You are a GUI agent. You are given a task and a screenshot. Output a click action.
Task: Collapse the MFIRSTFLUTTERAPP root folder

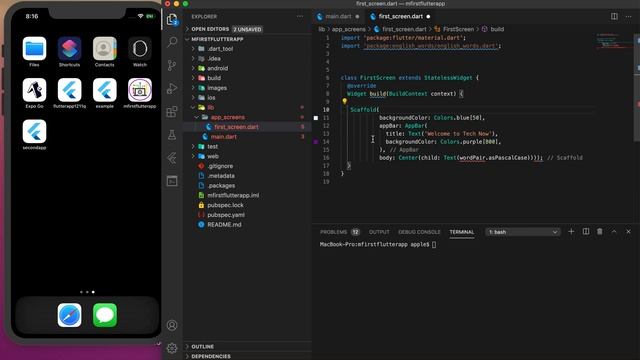247,39
